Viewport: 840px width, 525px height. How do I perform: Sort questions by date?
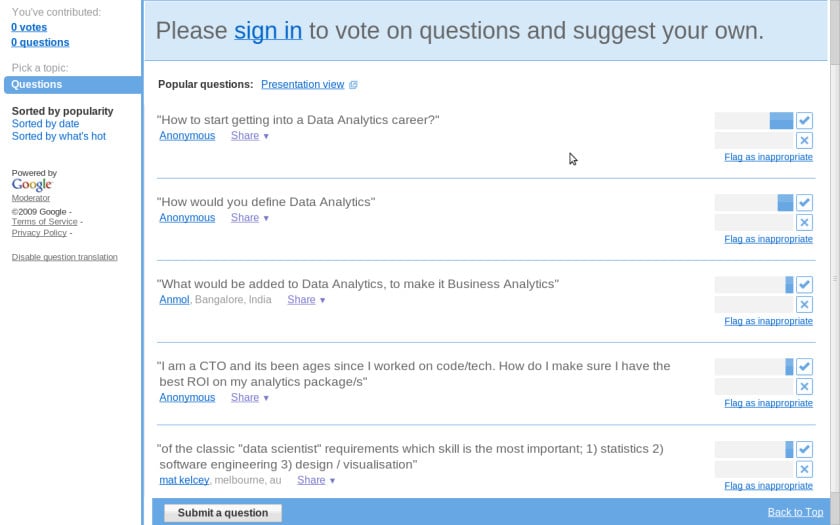pyautogui.click(x=45, y=124)
